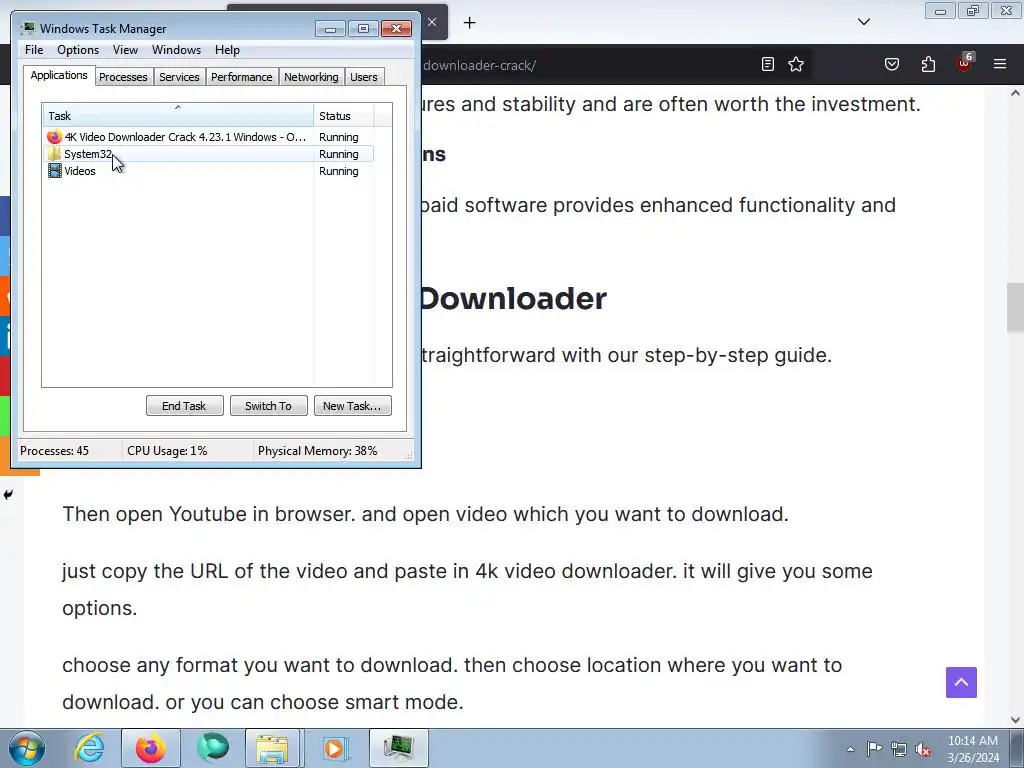Viewport: 1024px width, 768px height.
Task: Switch to the Processes tab
Action: pos(123,77)
